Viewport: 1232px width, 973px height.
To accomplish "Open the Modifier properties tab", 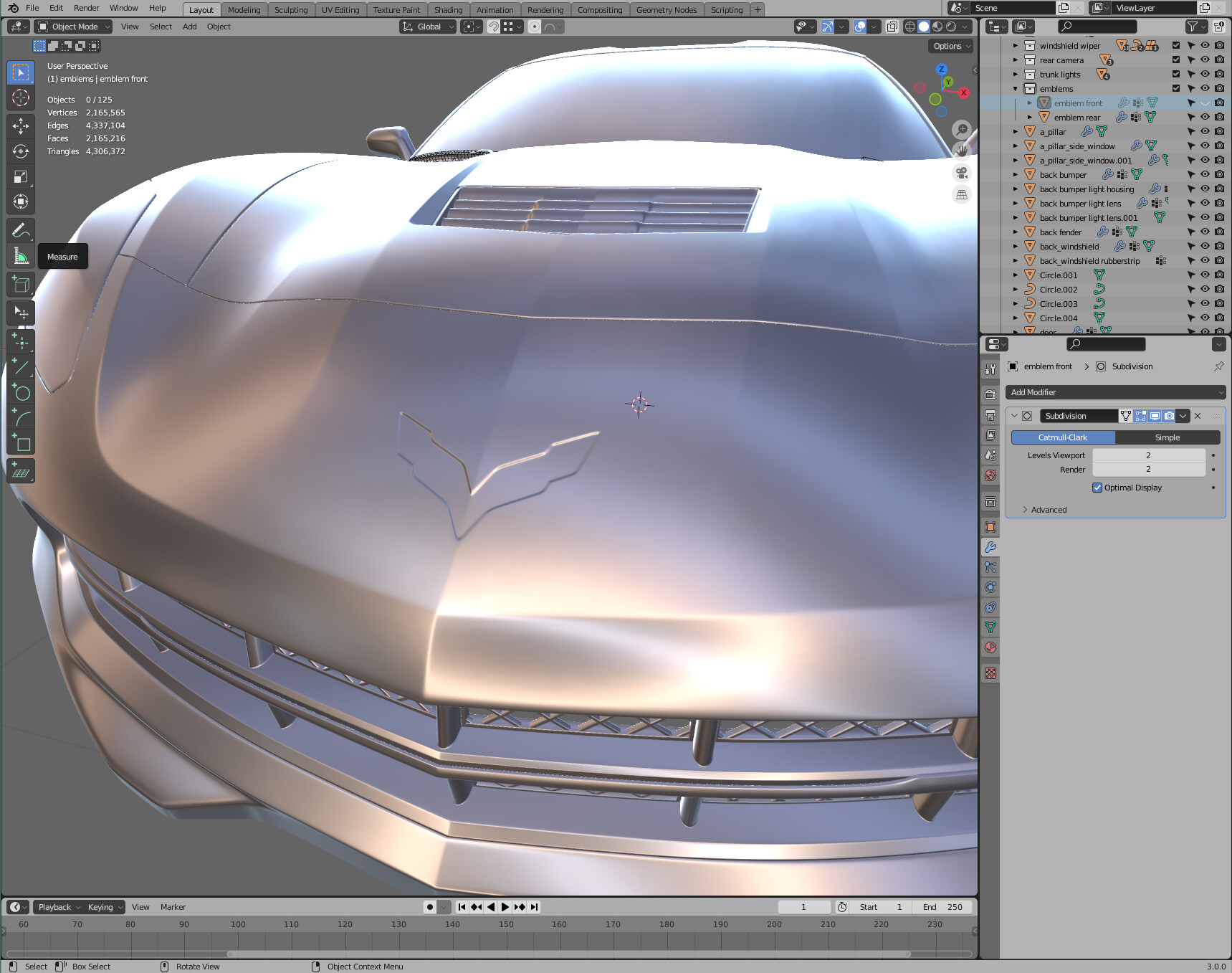I will pyautogui.click(x=990, y=547).
